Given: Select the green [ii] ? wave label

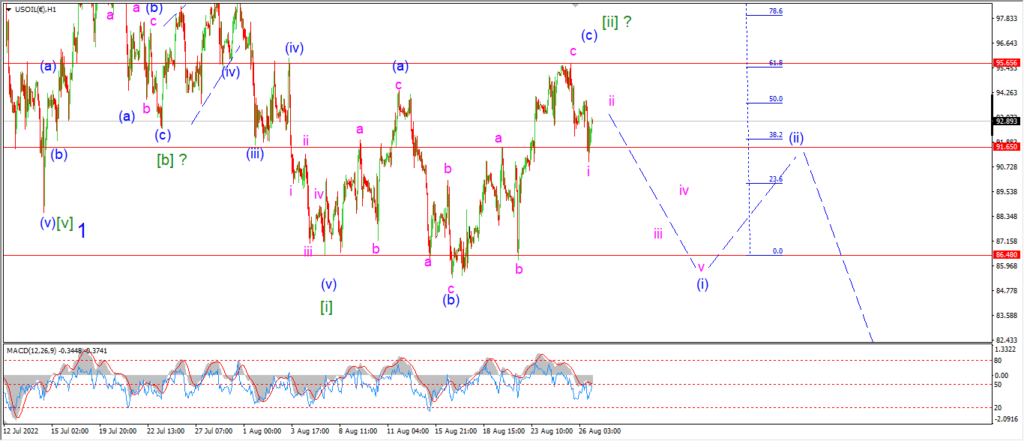Looking at the screenshot, I should click(616, 22).
